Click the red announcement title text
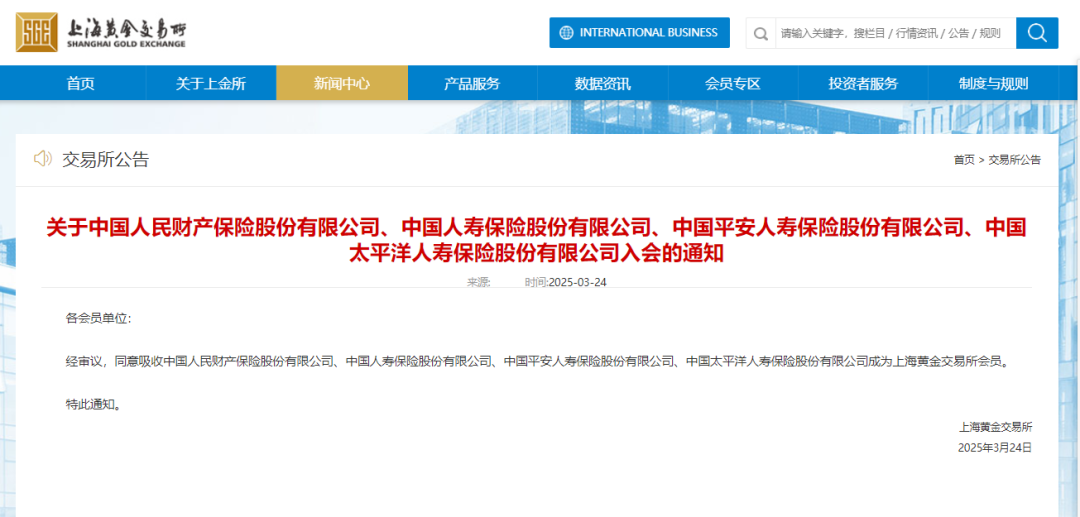Viewport: 1080px width, 517px height. [536, 240]
